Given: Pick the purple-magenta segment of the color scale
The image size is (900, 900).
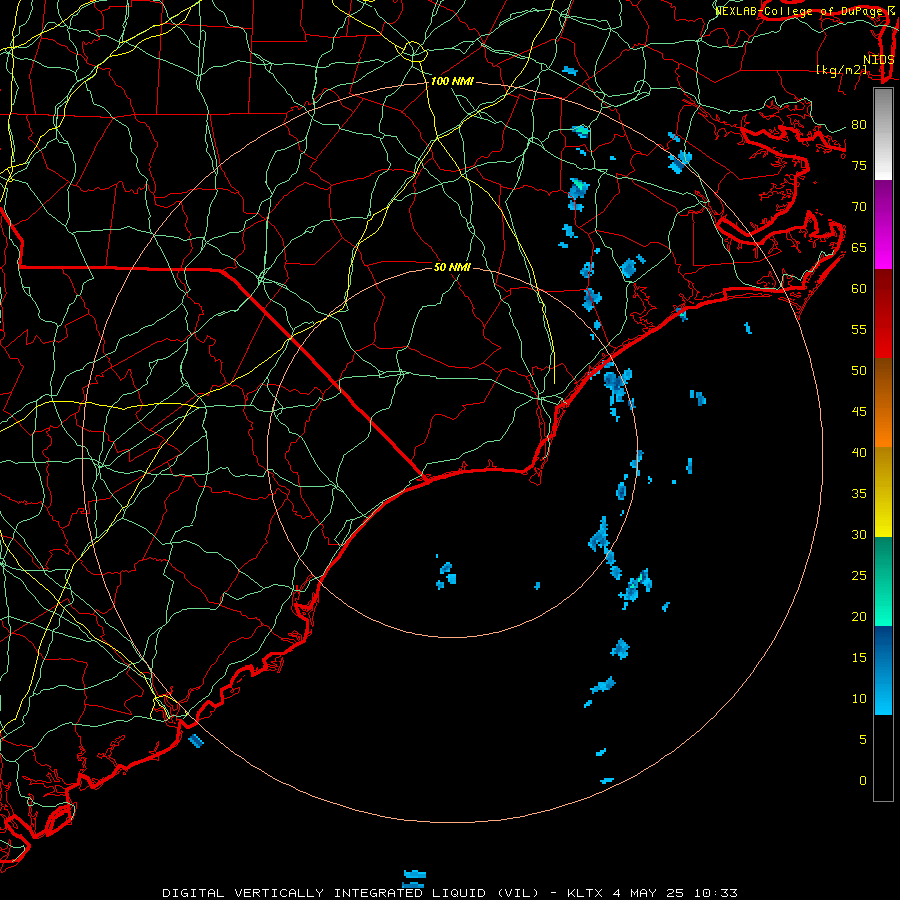Looking at the screenshot, I should pos(883,225).
